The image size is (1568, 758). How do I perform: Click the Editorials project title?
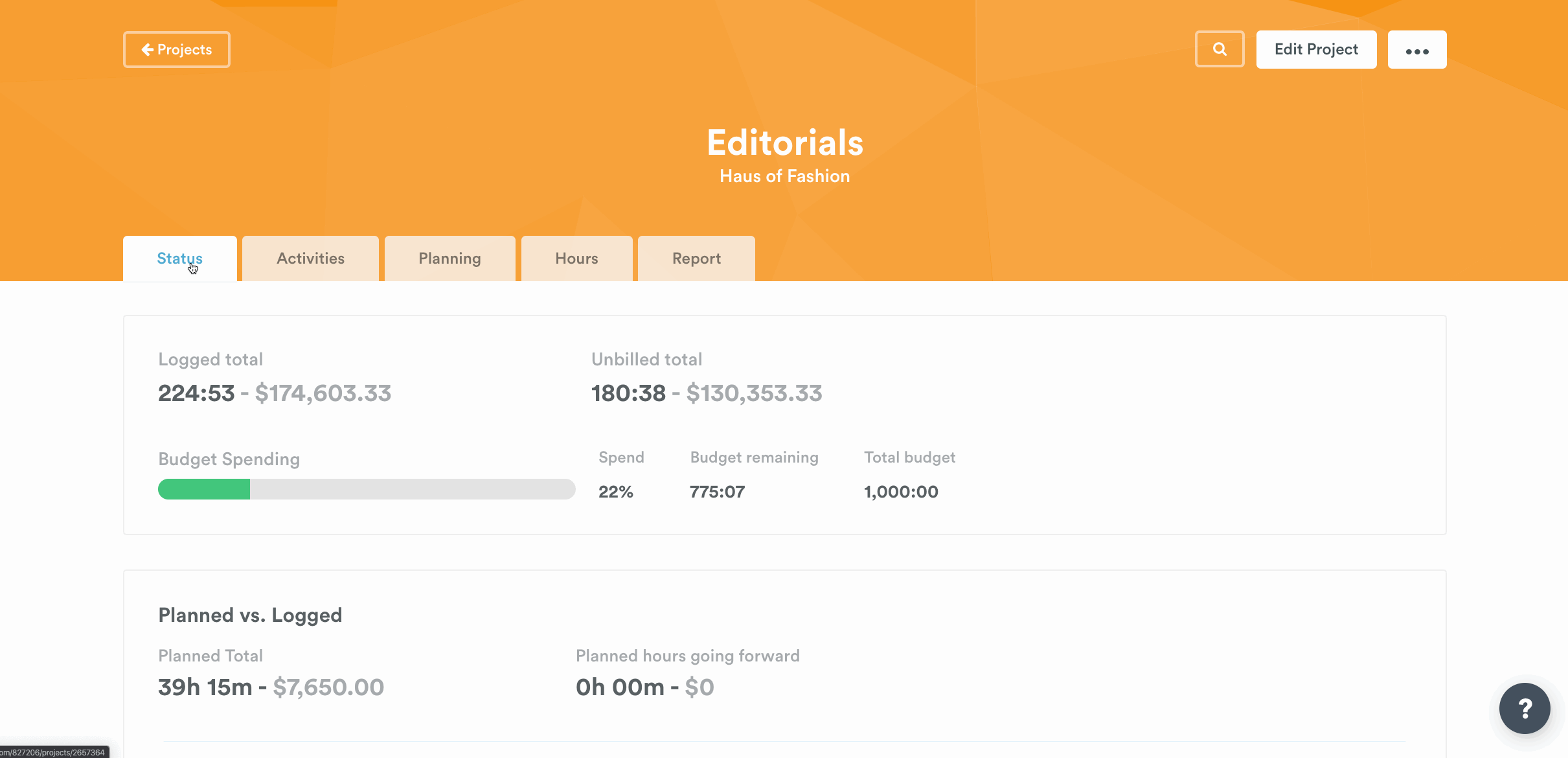[x=784, y=143]
